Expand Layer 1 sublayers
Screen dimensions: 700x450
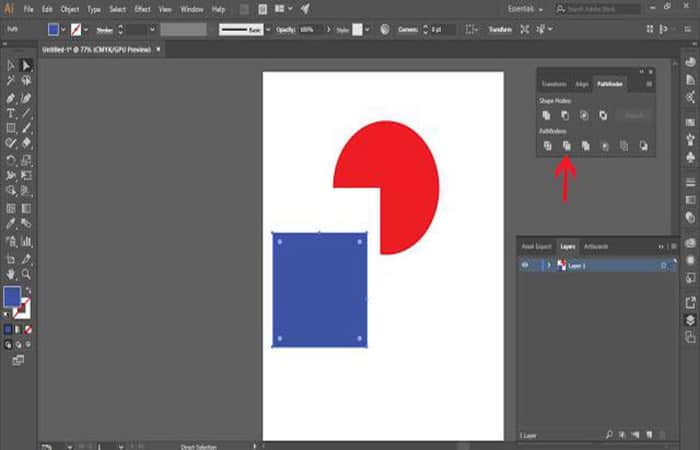tap(549, 266)
